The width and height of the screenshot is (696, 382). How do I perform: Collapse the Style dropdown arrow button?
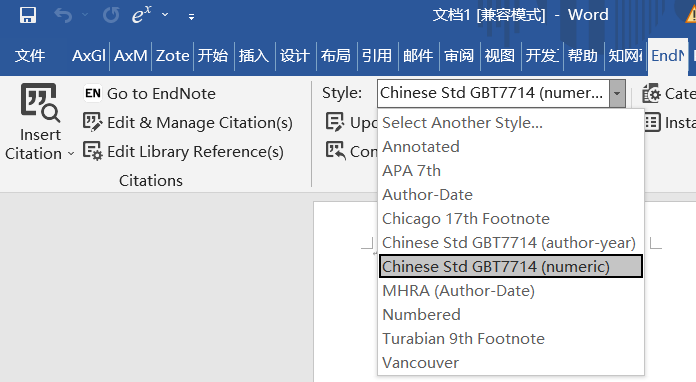point(617,94)
